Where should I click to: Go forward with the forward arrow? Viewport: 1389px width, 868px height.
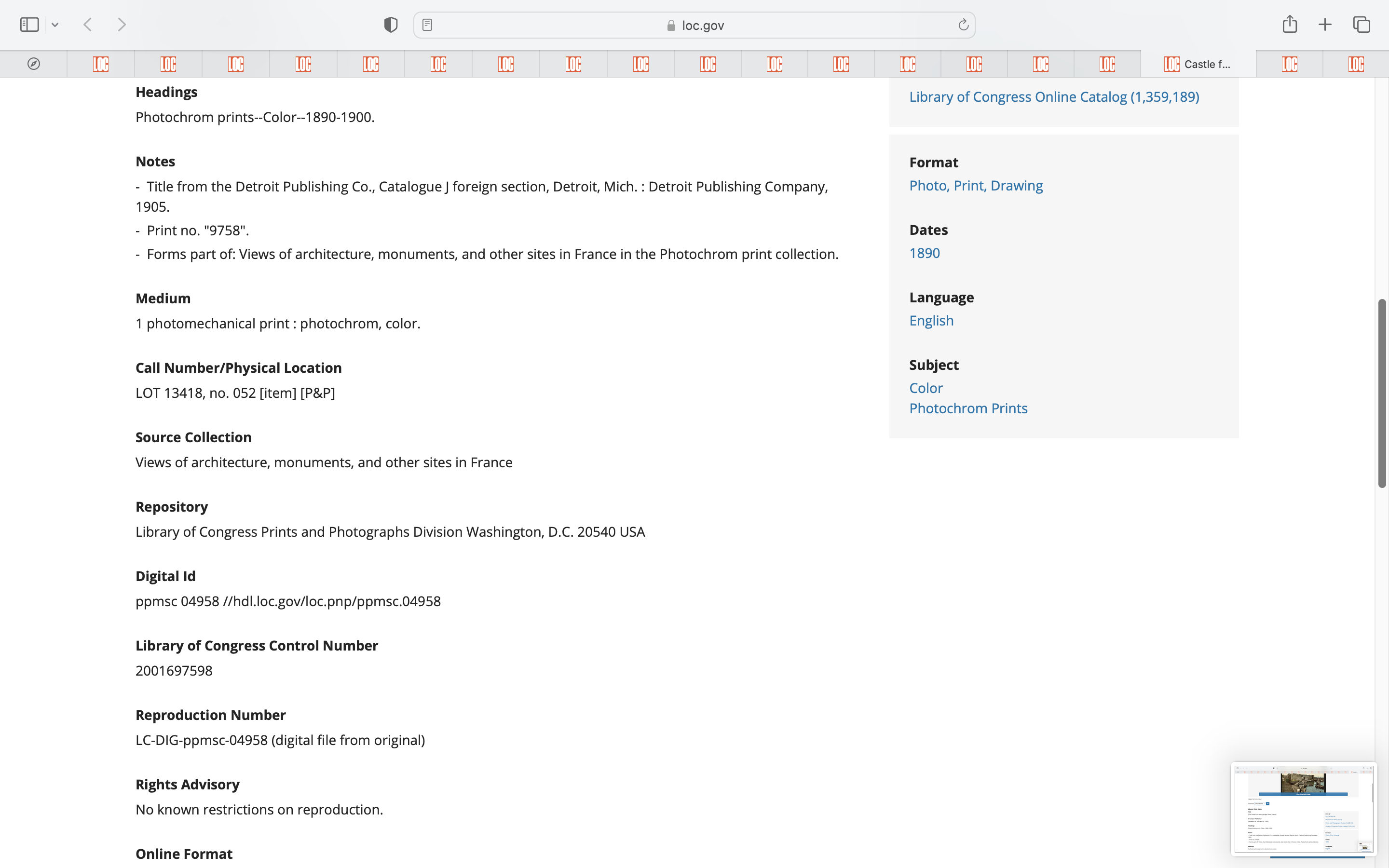click(x=121, y=25)
